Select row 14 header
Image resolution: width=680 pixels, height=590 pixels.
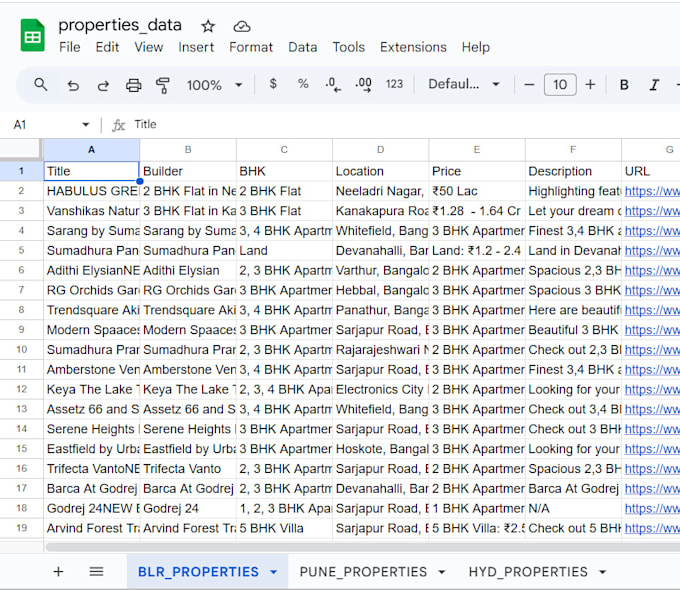coord(21,429)
